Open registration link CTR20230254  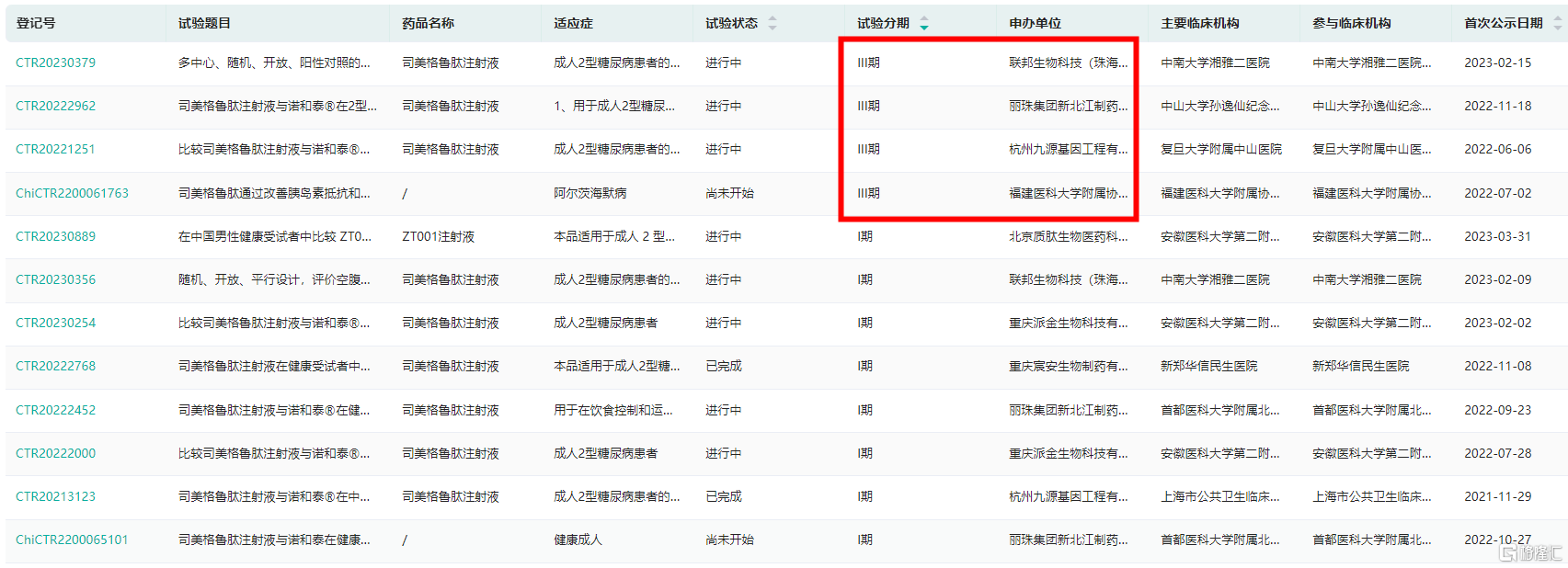(x=55, y=323)
